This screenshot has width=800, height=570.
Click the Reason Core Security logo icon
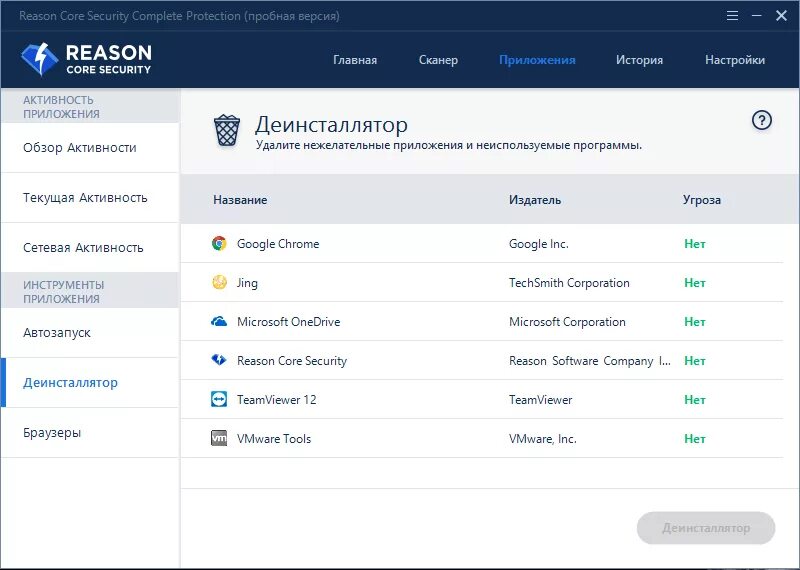point(40,59)
